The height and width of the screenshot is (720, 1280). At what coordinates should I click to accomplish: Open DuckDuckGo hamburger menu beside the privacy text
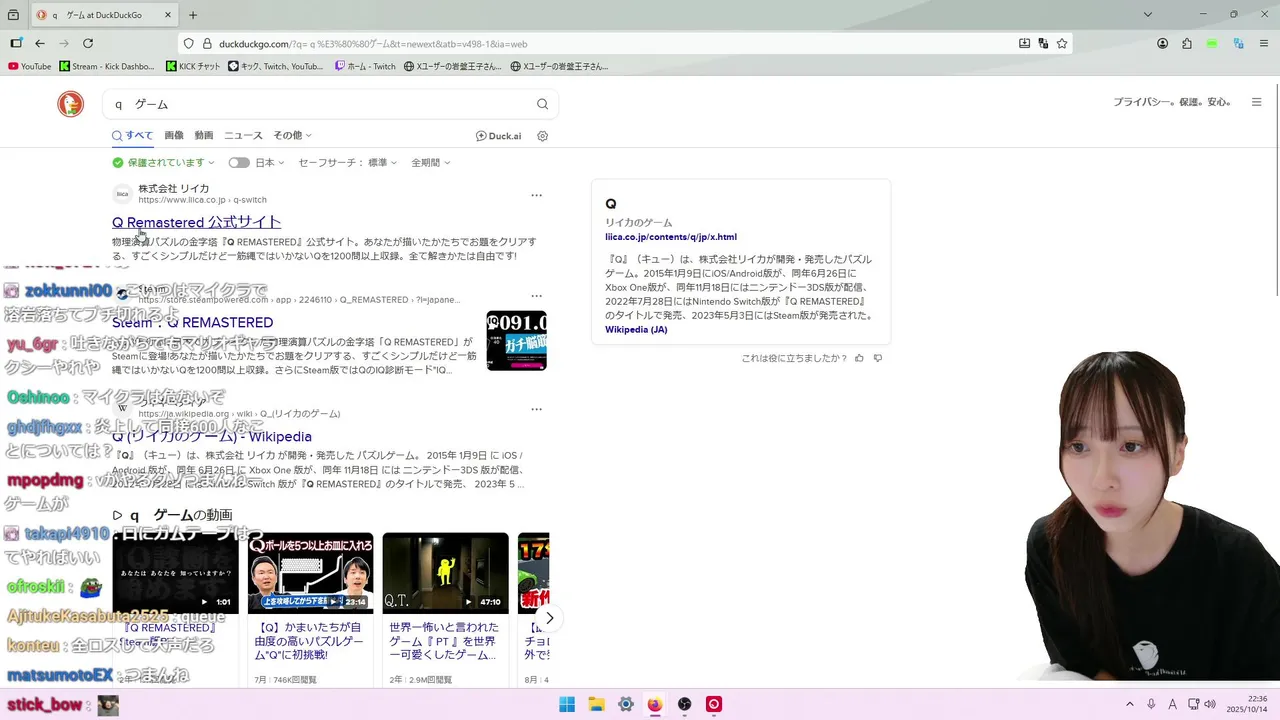click(x=1257, y=102)
